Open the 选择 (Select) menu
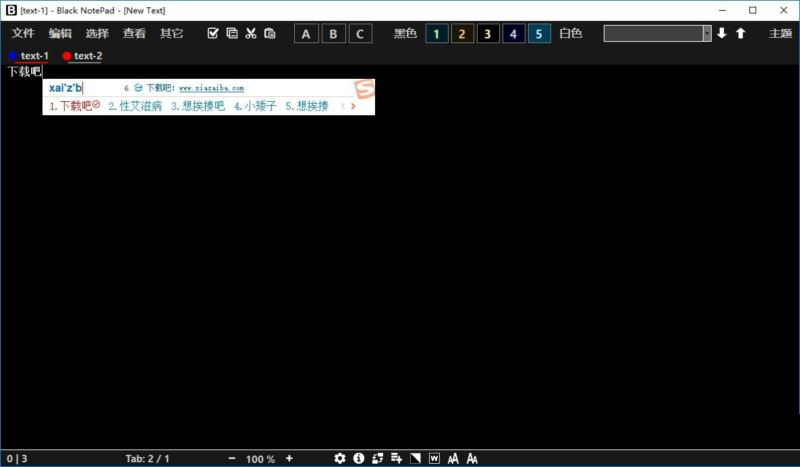The width and height of the screenshot is (800, 467). click(x=97, y=34)
